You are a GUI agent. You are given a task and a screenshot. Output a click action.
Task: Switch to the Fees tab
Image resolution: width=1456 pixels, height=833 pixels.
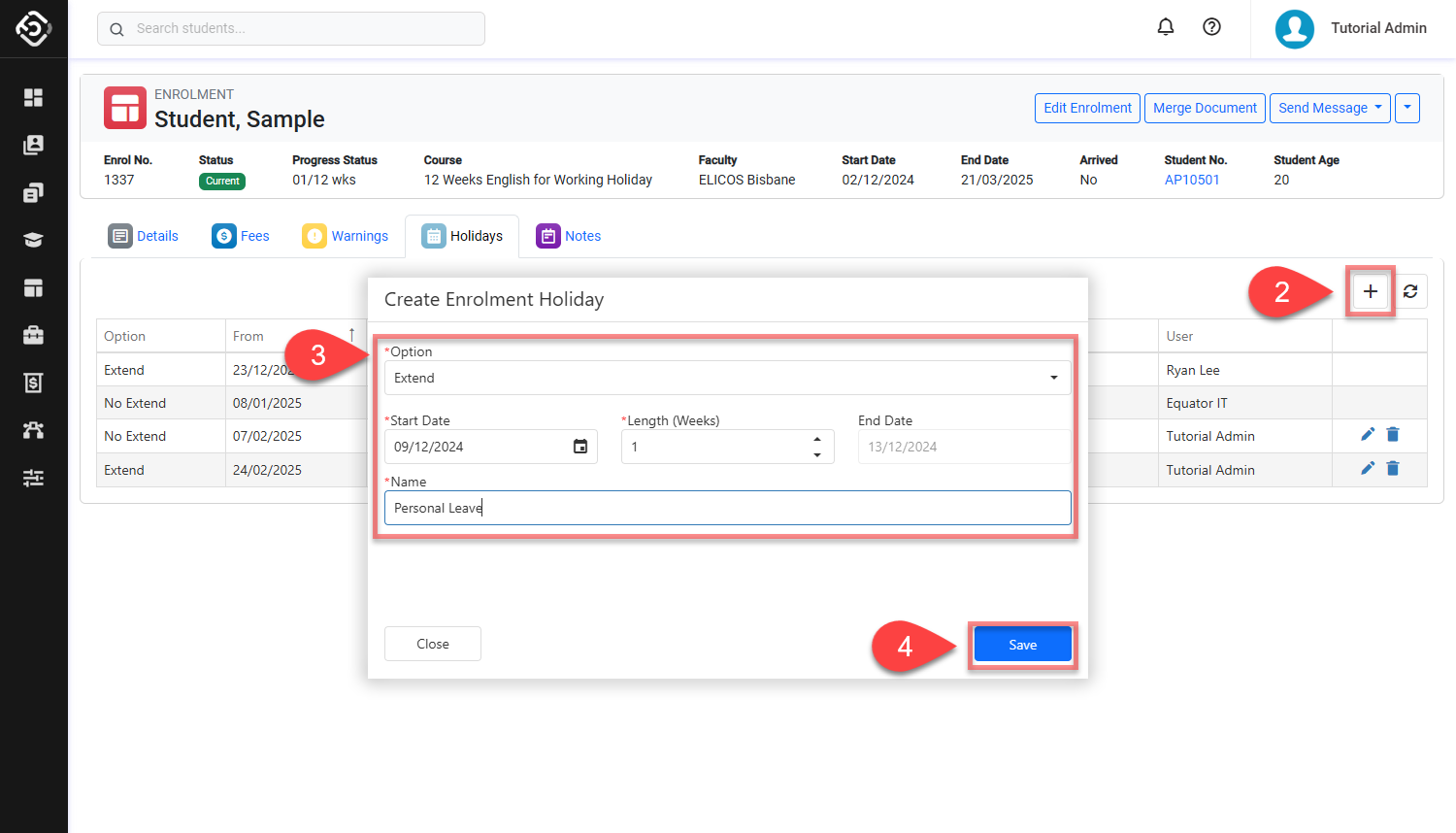241,236
